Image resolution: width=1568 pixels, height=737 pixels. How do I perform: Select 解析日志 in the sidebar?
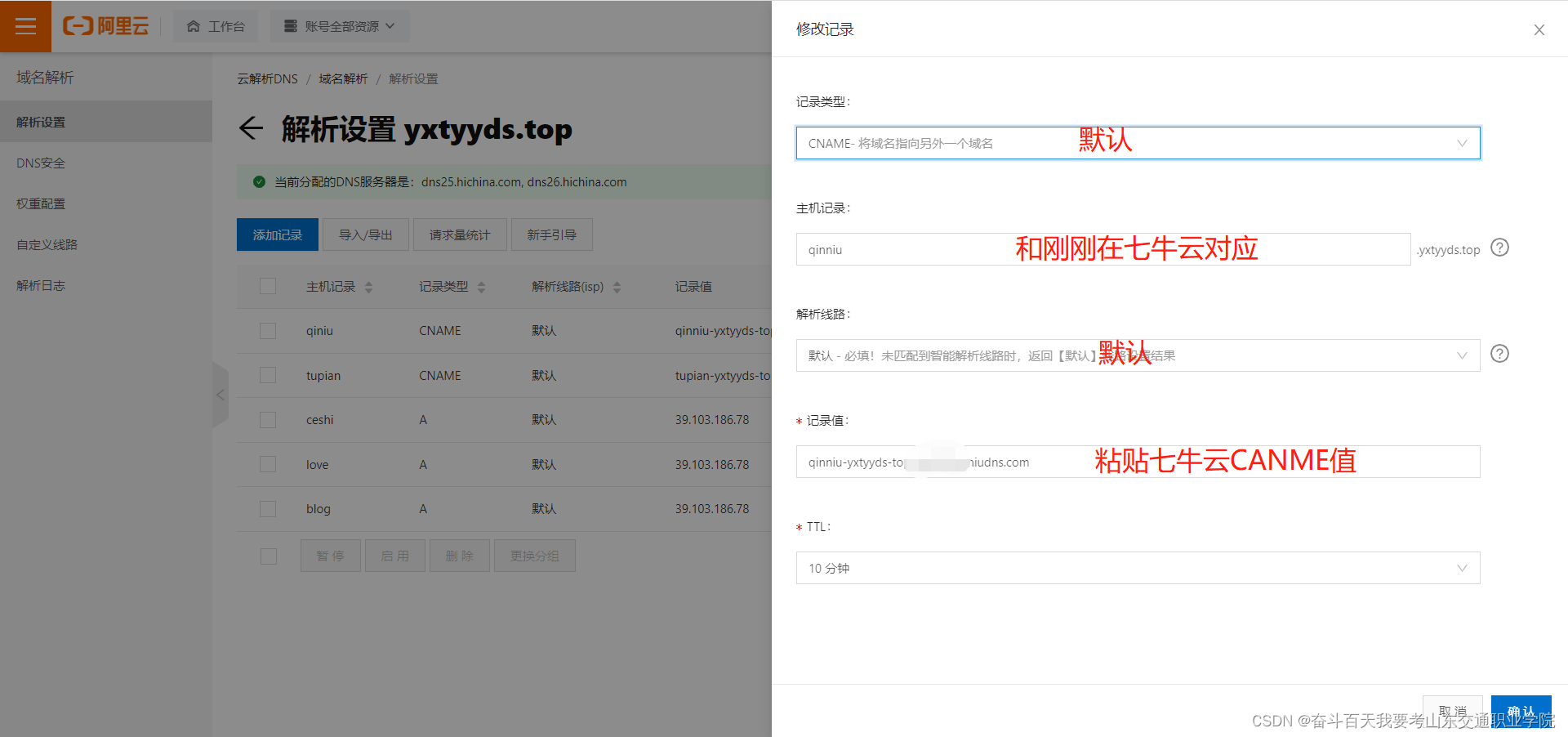point(106,285)
